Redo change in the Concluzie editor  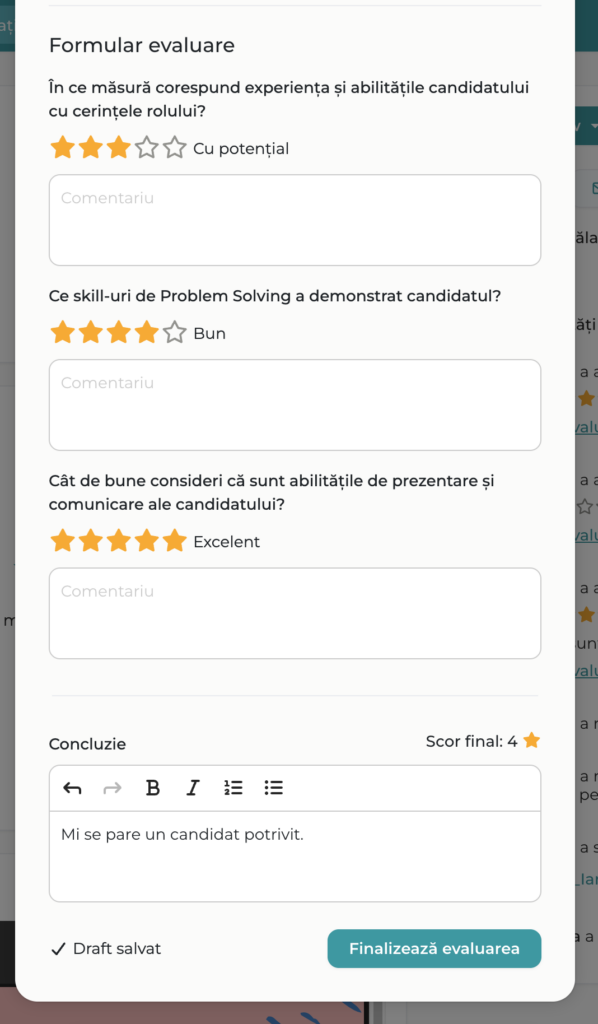(112, 788)
